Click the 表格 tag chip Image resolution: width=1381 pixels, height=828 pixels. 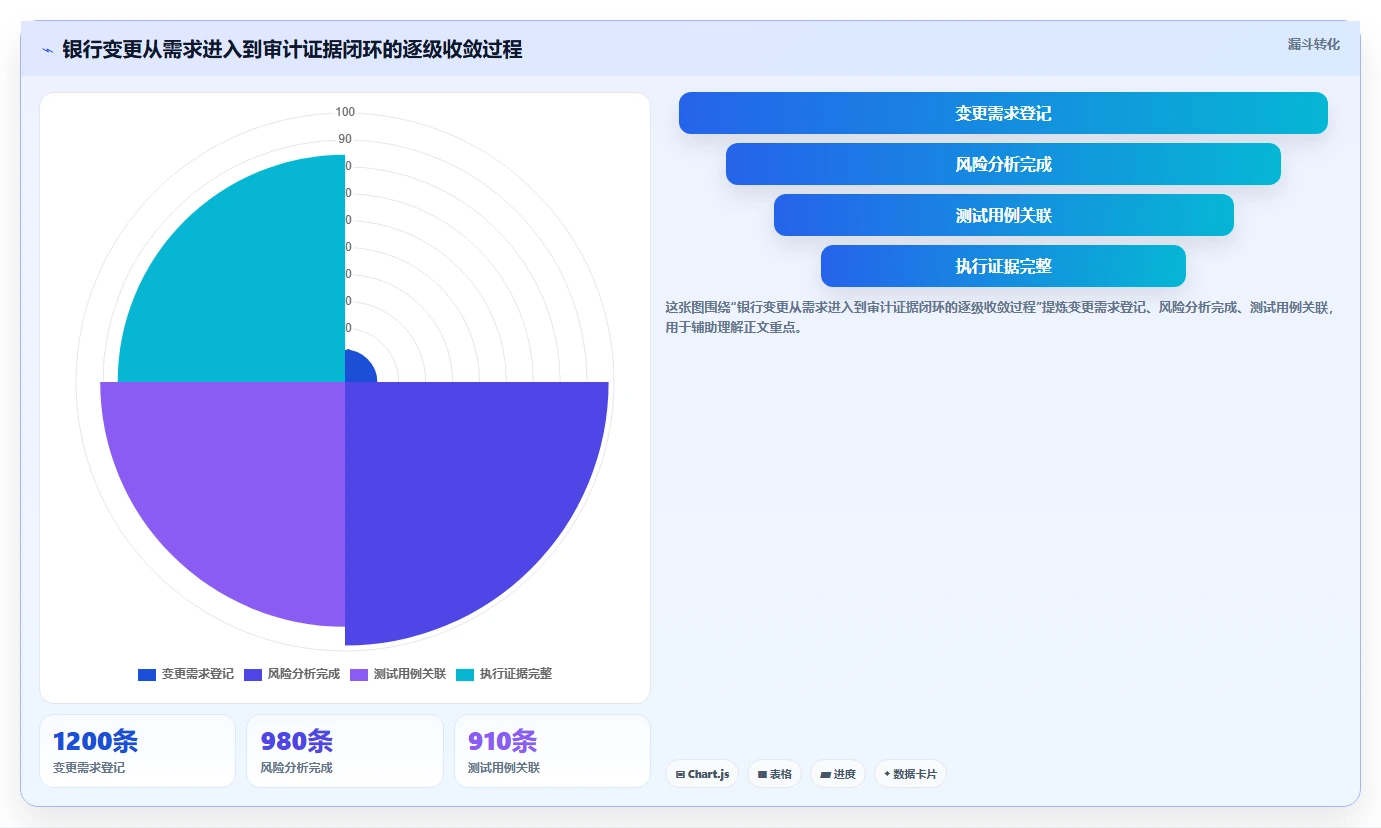click(x=774, y=774)
